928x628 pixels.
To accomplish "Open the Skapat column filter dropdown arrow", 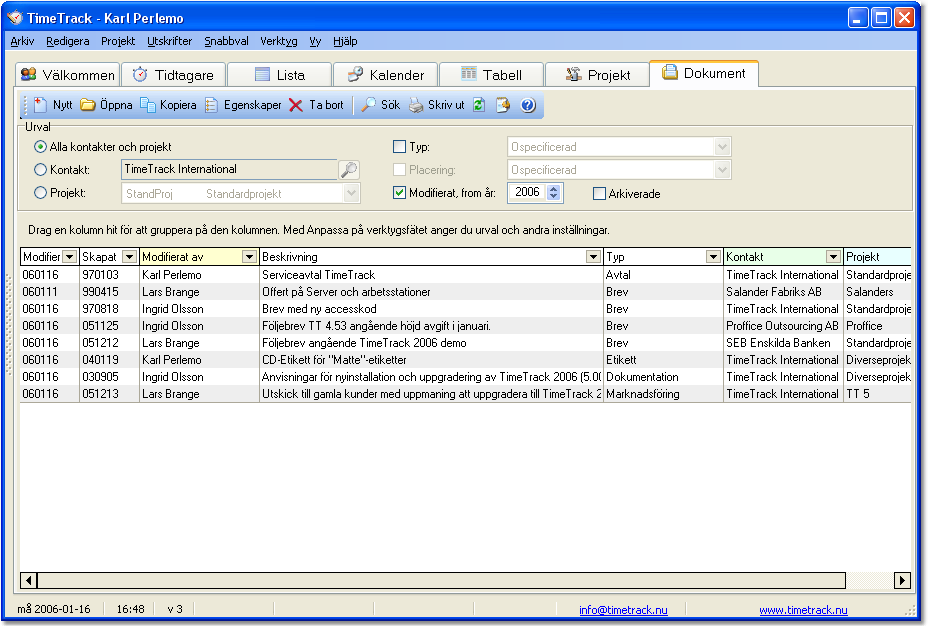I will 129,257.
